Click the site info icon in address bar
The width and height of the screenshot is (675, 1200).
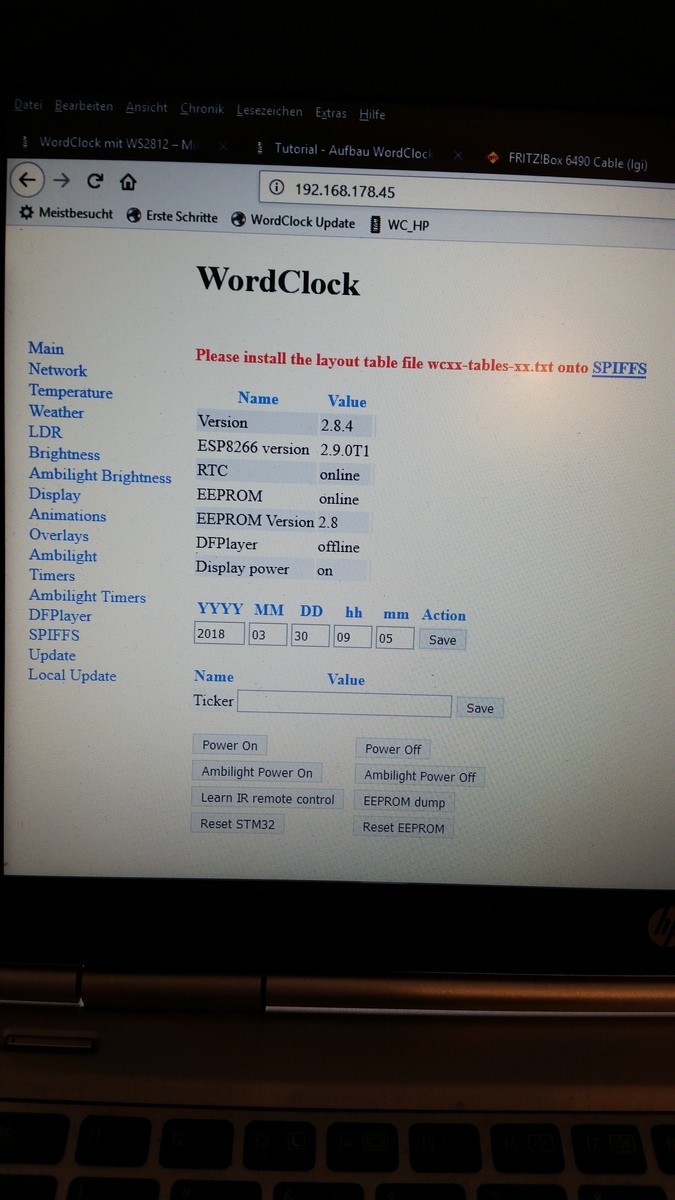277,188
